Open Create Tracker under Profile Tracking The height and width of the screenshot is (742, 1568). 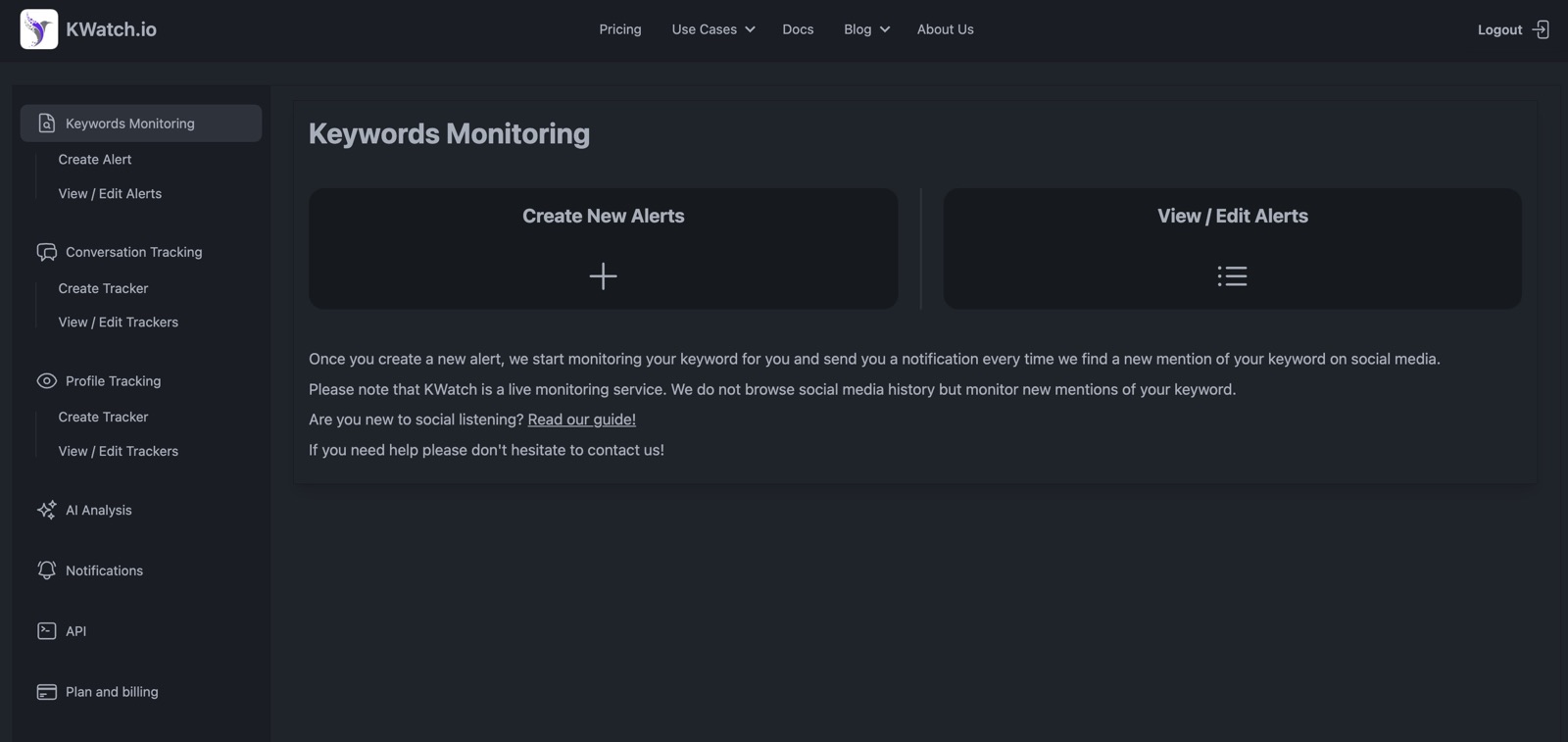103,417
